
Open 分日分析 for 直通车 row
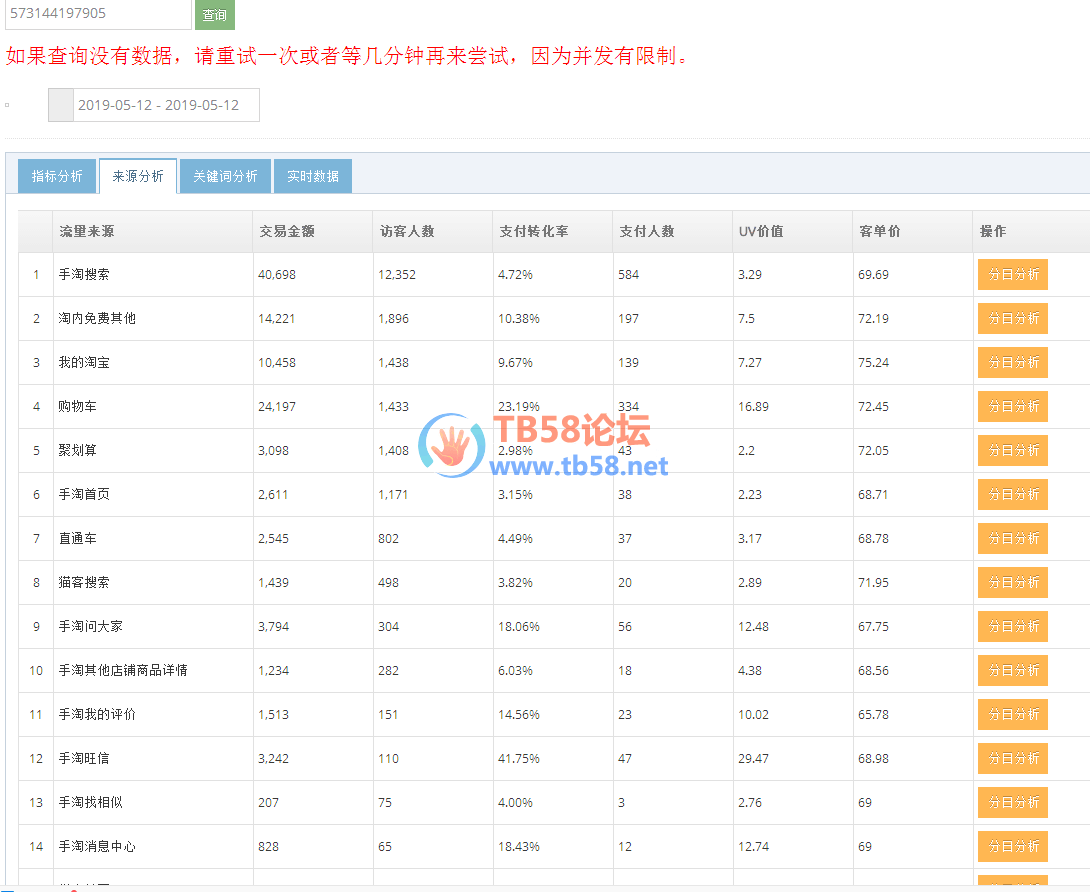(x=1013, y=538)
